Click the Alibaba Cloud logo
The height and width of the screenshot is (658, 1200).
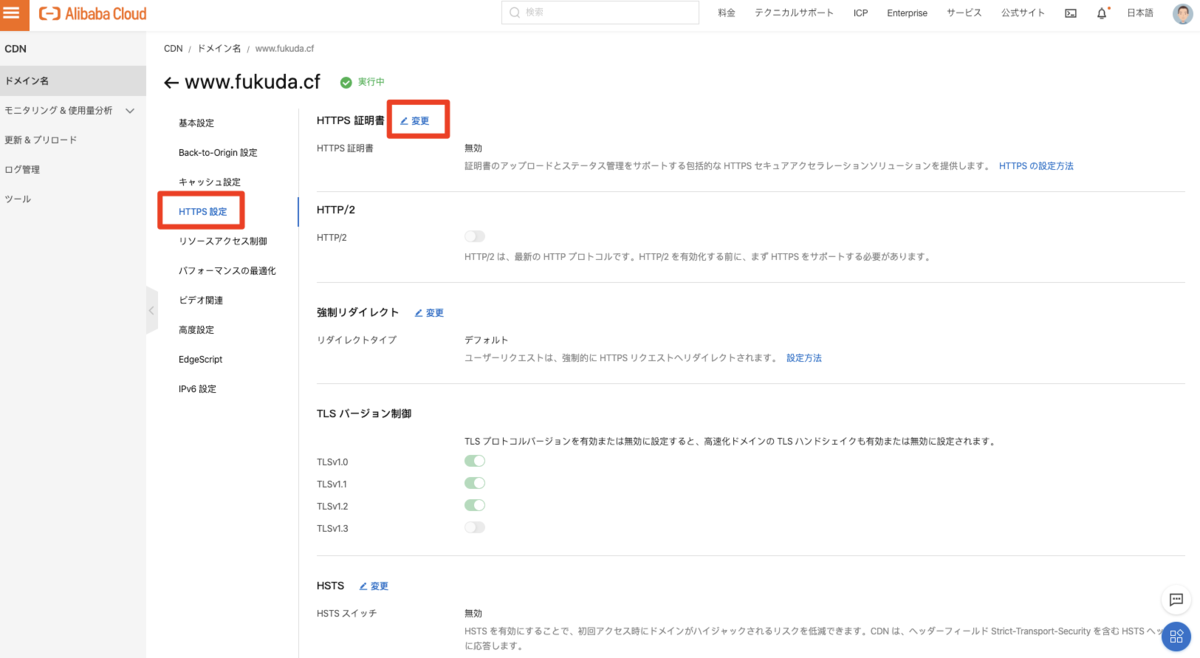(93, 14)
